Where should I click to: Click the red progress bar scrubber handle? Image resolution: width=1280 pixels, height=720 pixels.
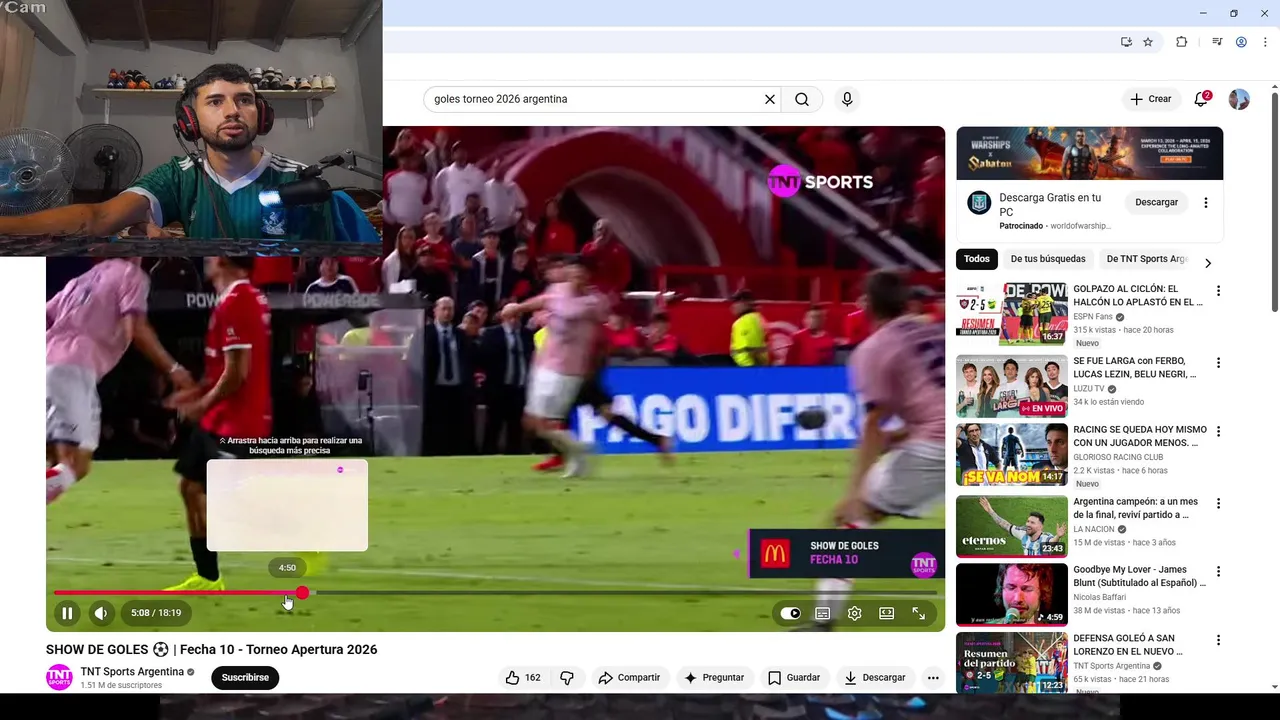302,593
